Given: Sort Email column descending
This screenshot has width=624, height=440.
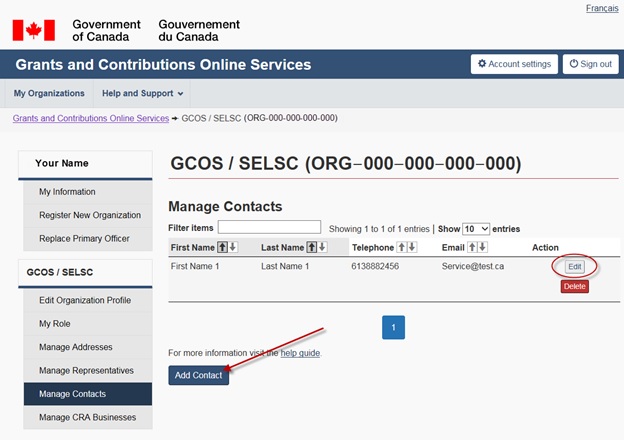Looking at the screenshot, I should (482, 247).
